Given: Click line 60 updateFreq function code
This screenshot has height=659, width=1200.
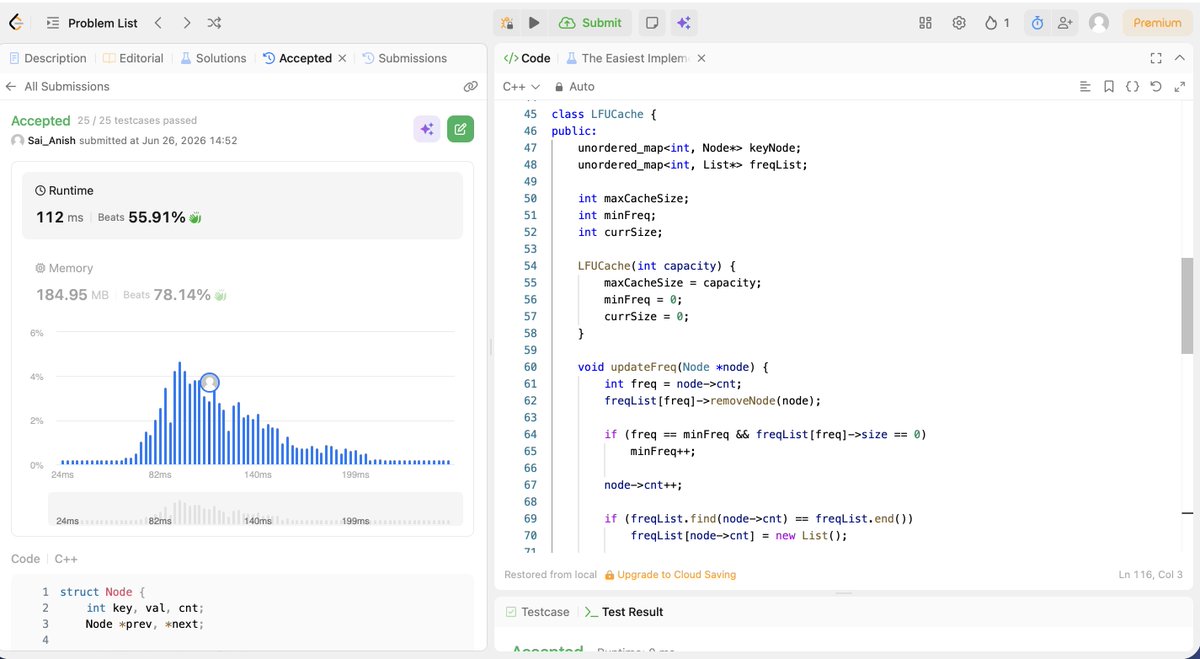Looking at the screenshot, I should (672, 367).
